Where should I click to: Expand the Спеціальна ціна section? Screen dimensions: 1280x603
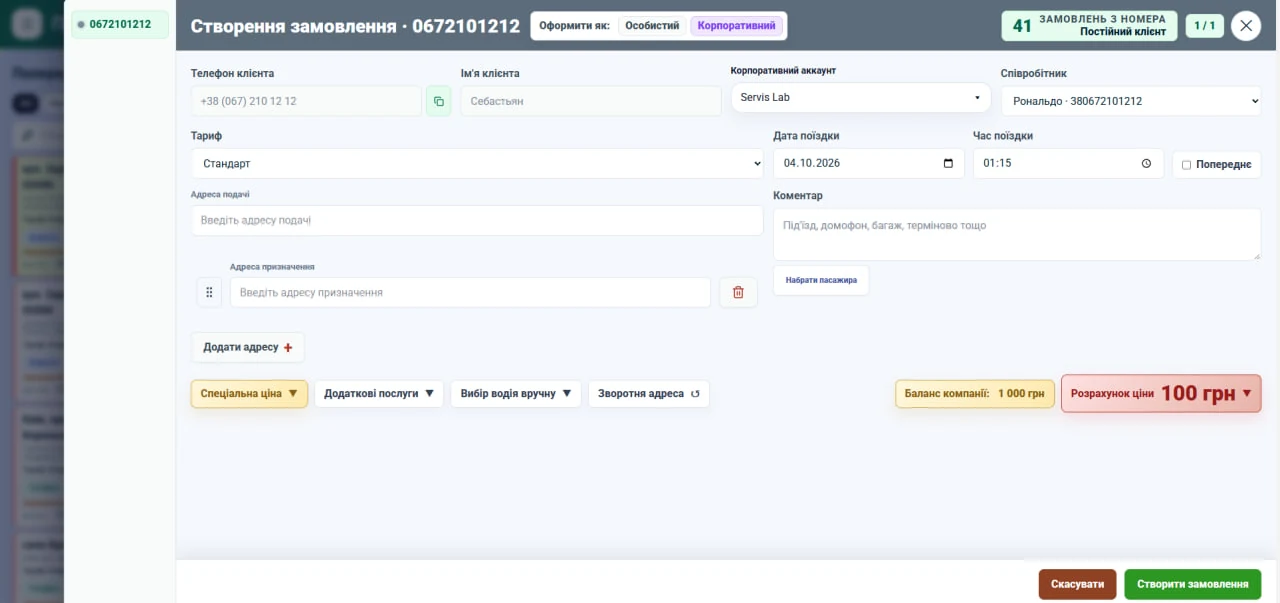(249, 393)
